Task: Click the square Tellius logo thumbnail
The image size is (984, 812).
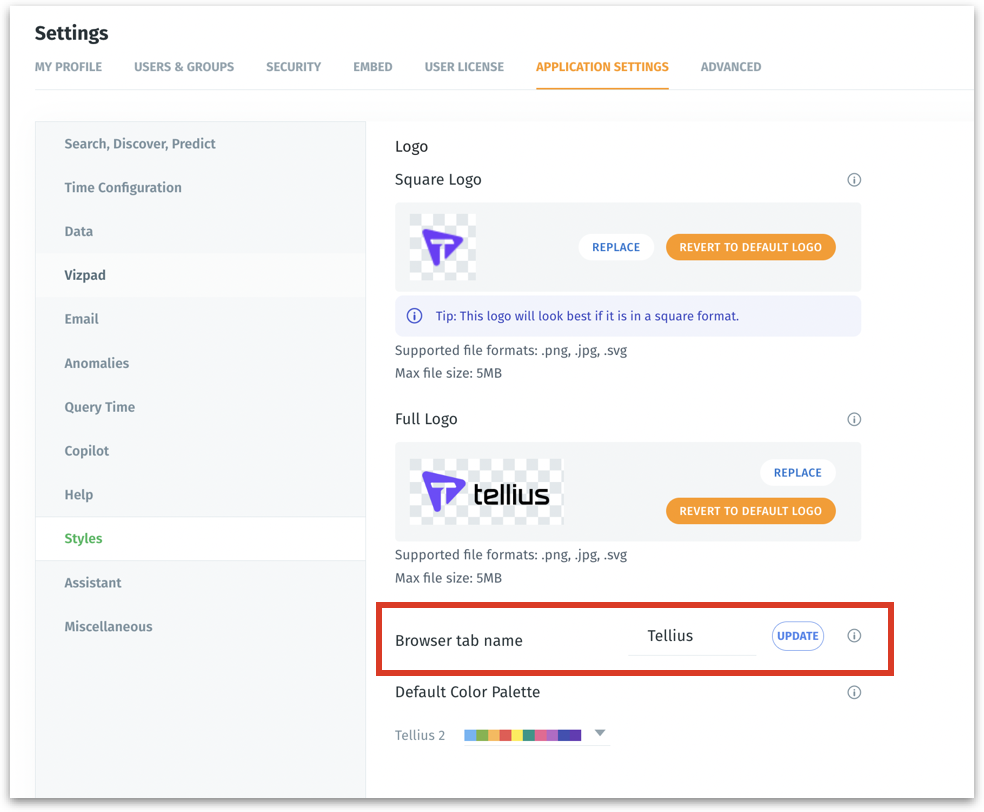Action: coord(442,247)
